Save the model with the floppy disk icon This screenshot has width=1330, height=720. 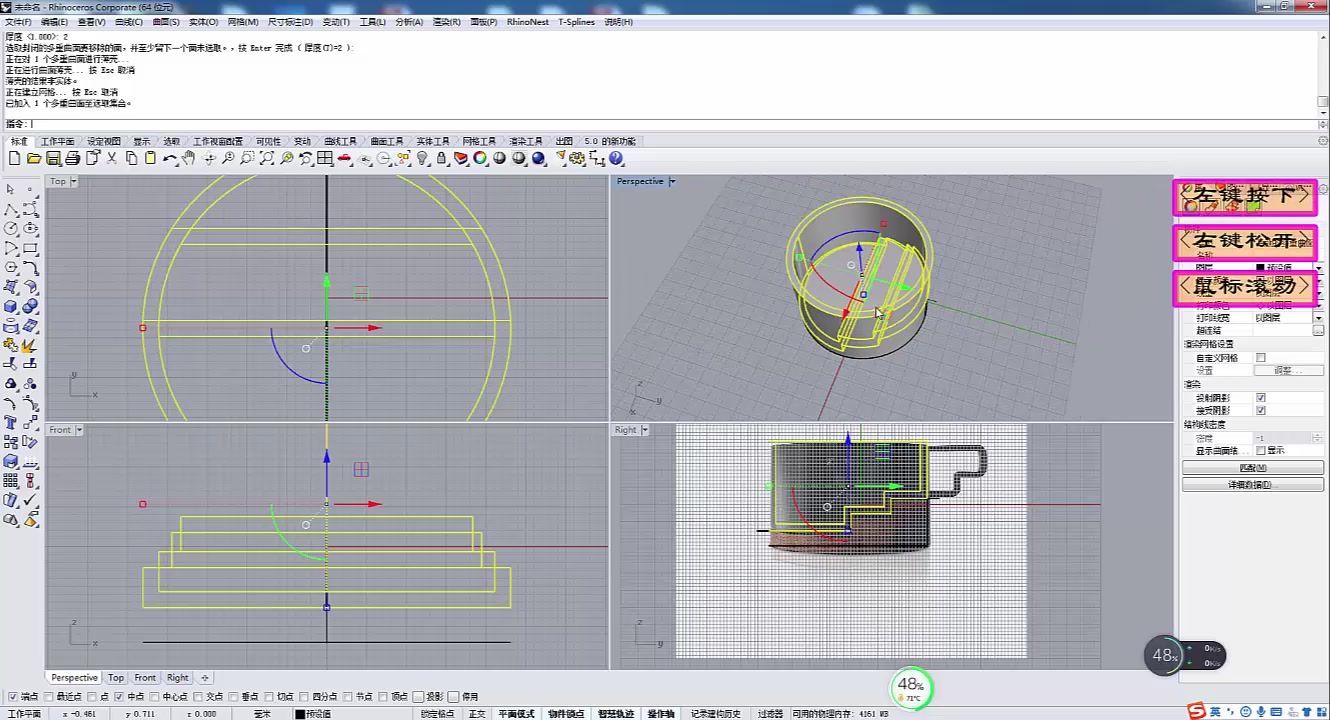[53, 158]
